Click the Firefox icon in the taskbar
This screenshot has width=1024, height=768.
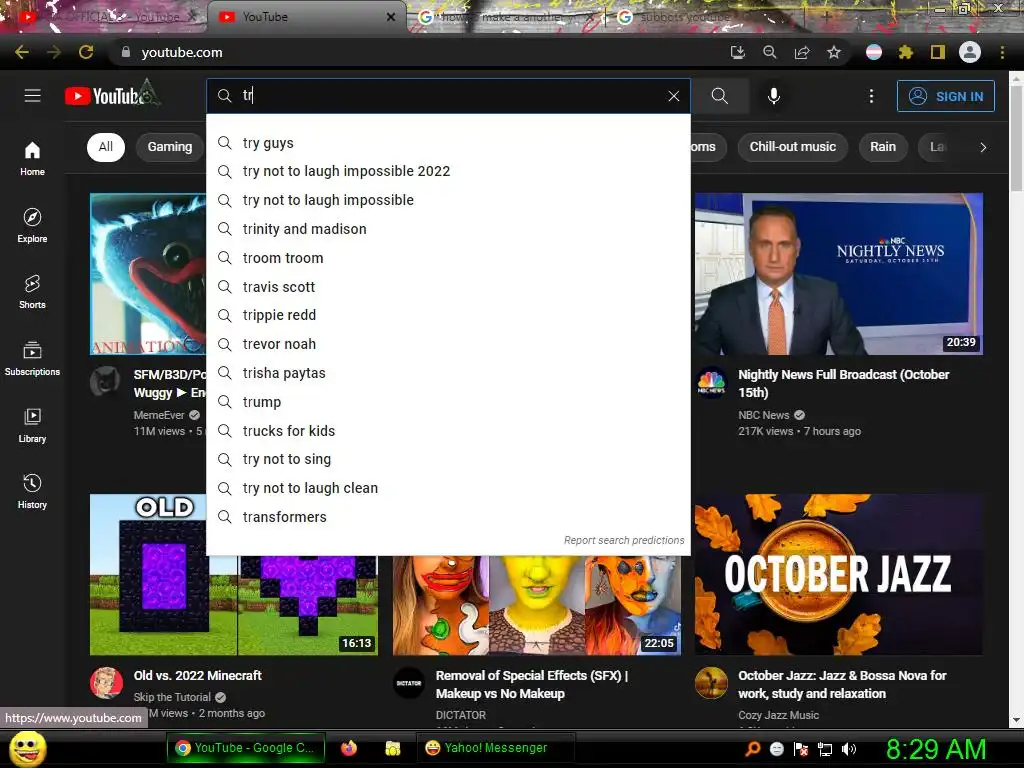tap(349, 748)
